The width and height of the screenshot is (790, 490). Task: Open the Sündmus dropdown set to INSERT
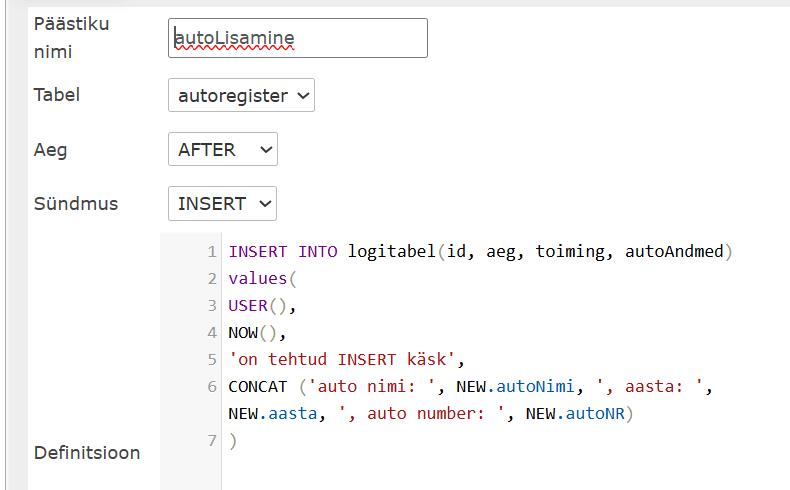point(222,204)
